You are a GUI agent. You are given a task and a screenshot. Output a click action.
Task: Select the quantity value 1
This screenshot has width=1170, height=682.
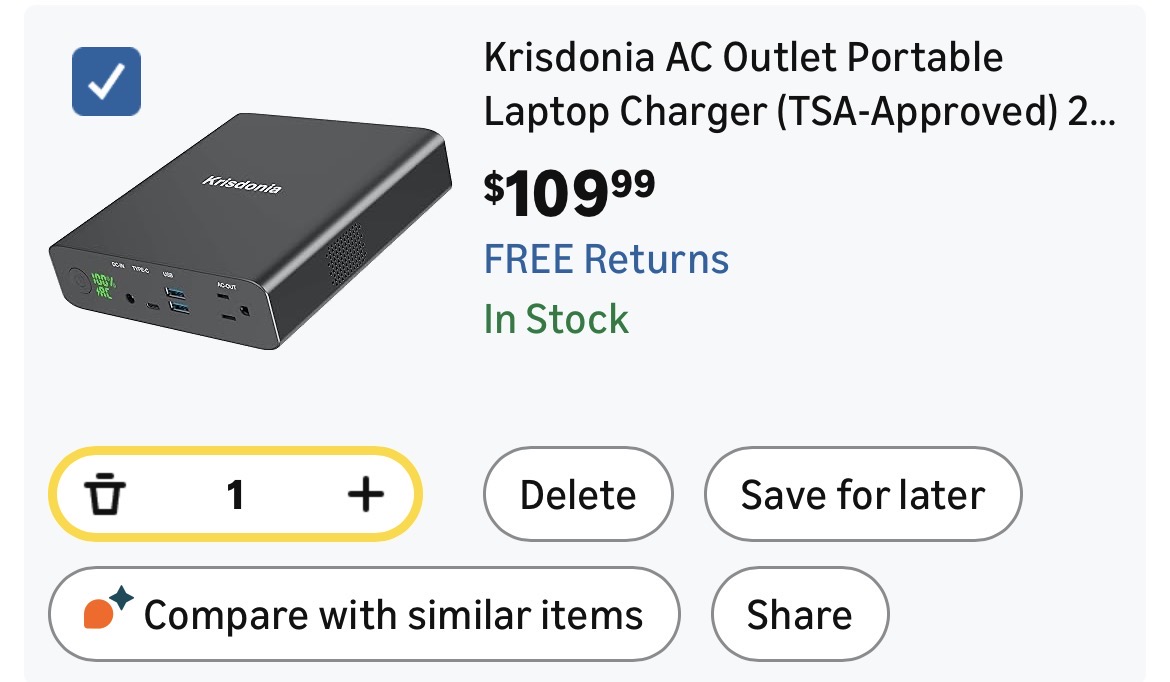point(235,494)
